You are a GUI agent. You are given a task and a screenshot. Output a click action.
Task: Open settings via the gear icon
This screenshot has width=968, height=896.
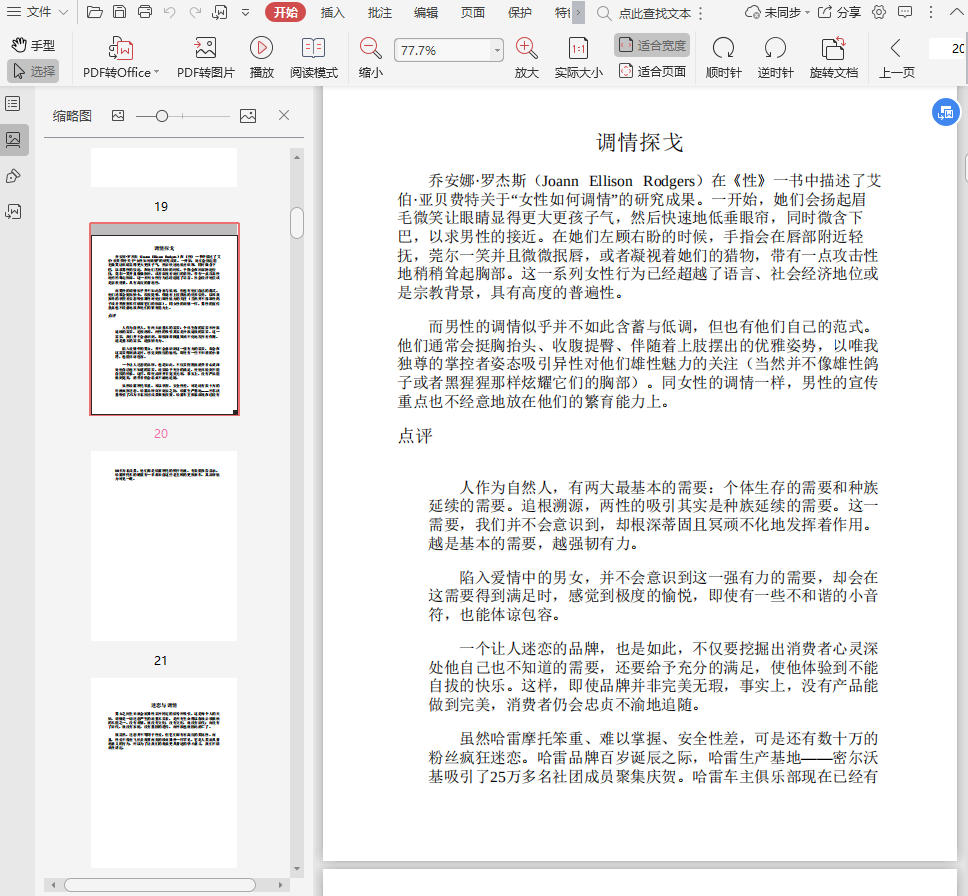point(879,12)
